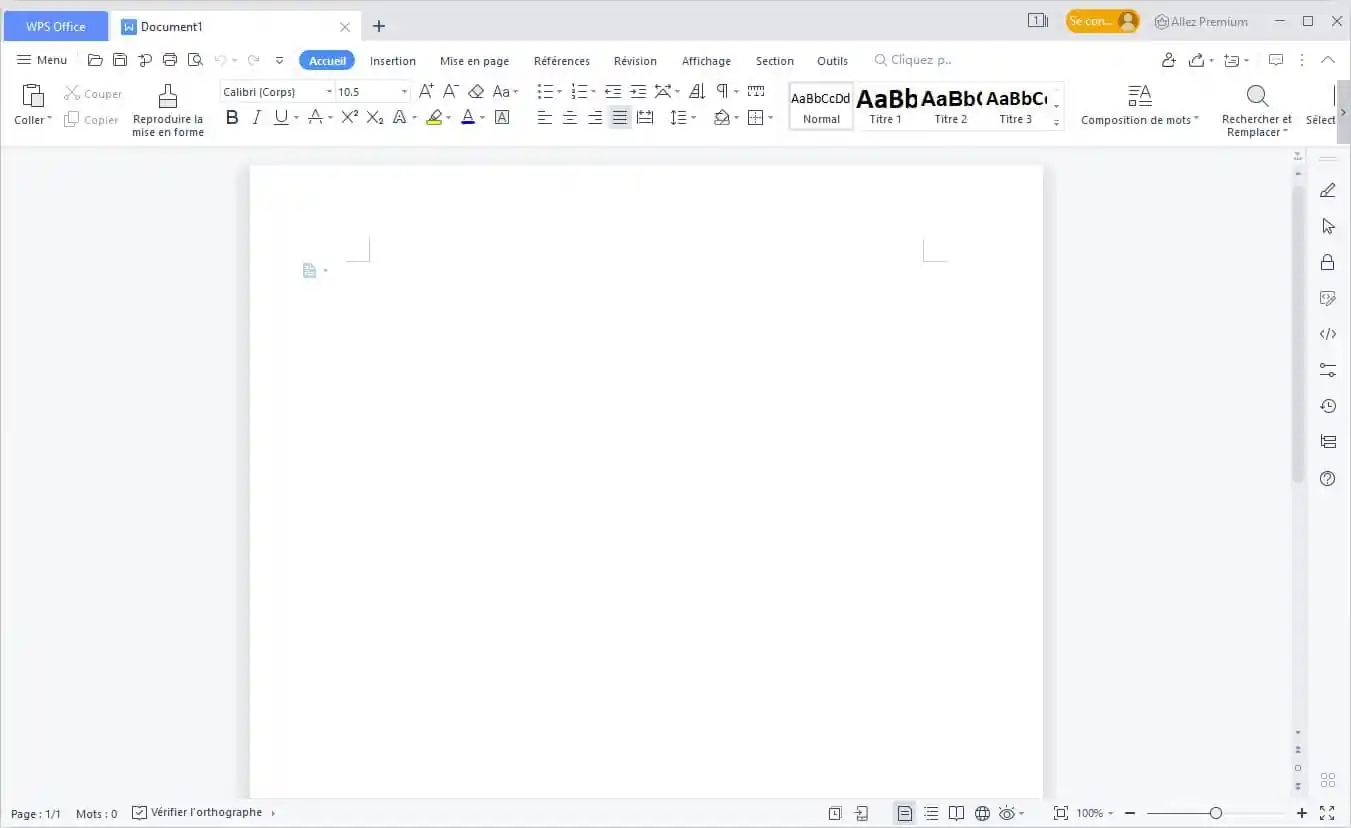Viewport: 1351px width, 828px height.
Task: Toggle bold formatting
Action: [x=232, y=118]
